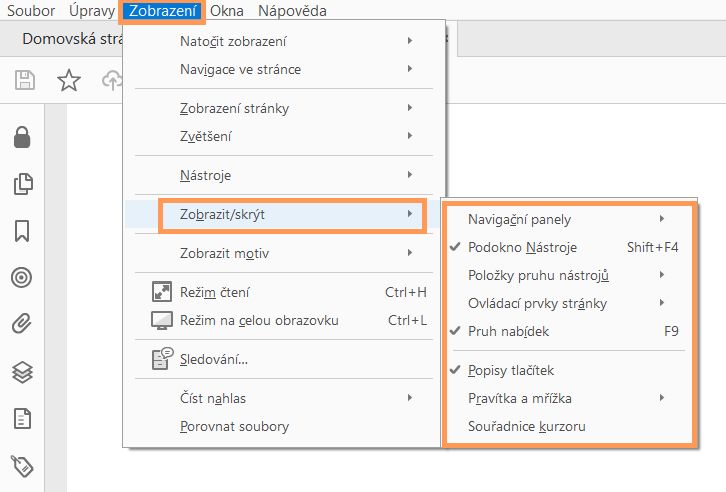
Task: Expand the Navigační panely submenu
Action: 520,219
